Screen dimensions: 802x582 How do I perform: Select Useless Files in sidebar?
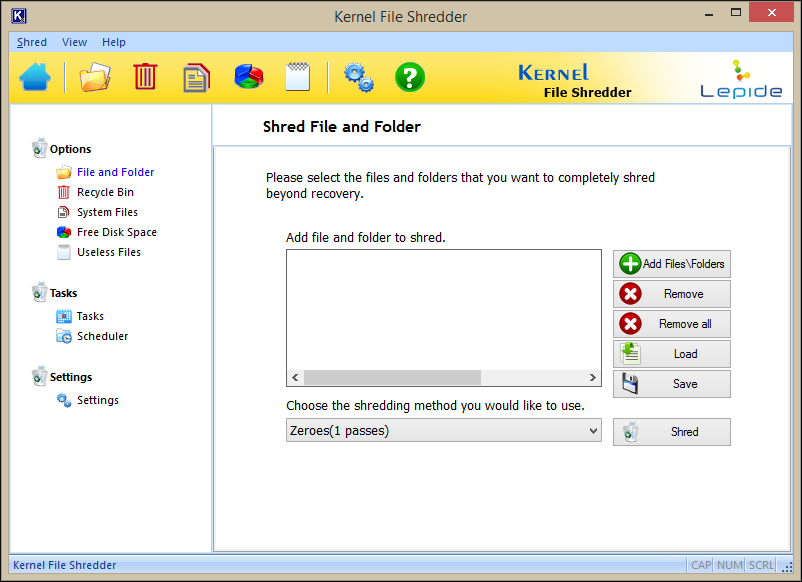tap(109, 252)
